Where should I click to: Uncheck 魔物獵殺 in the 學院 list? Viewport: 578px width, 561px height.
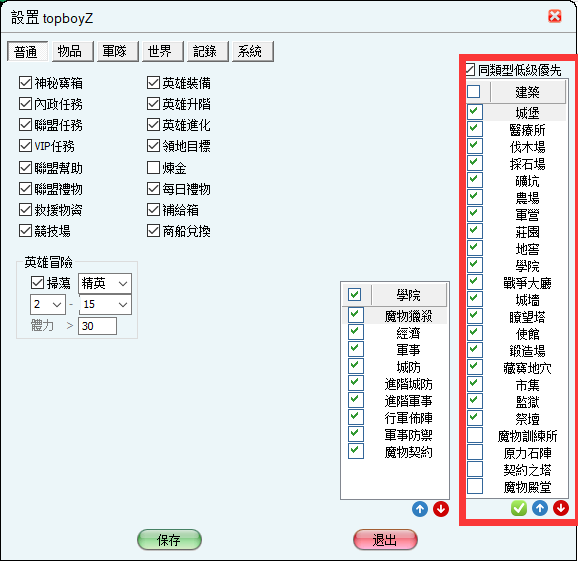(356, 316)
